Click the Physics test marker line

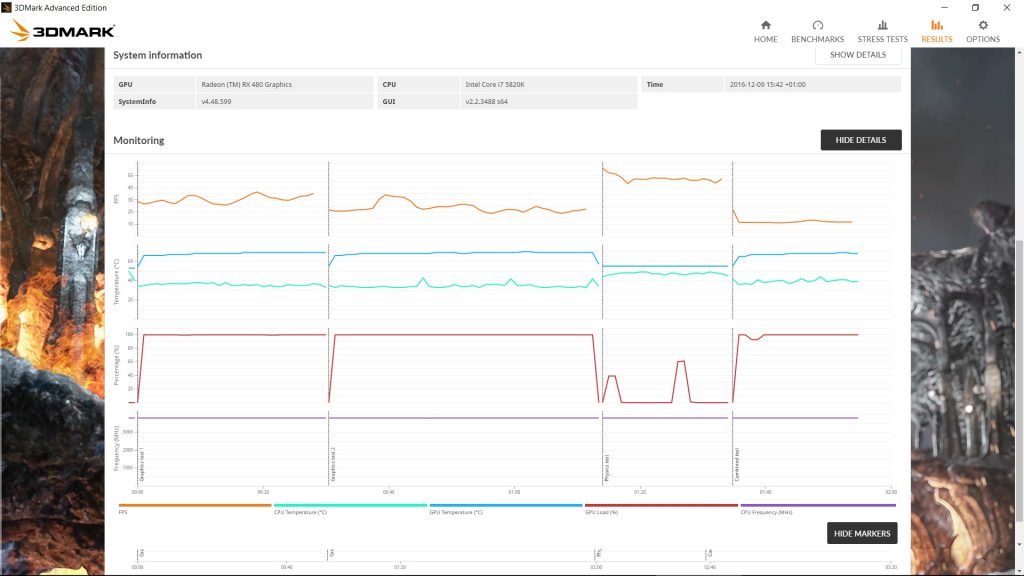[x=602, y=323]
